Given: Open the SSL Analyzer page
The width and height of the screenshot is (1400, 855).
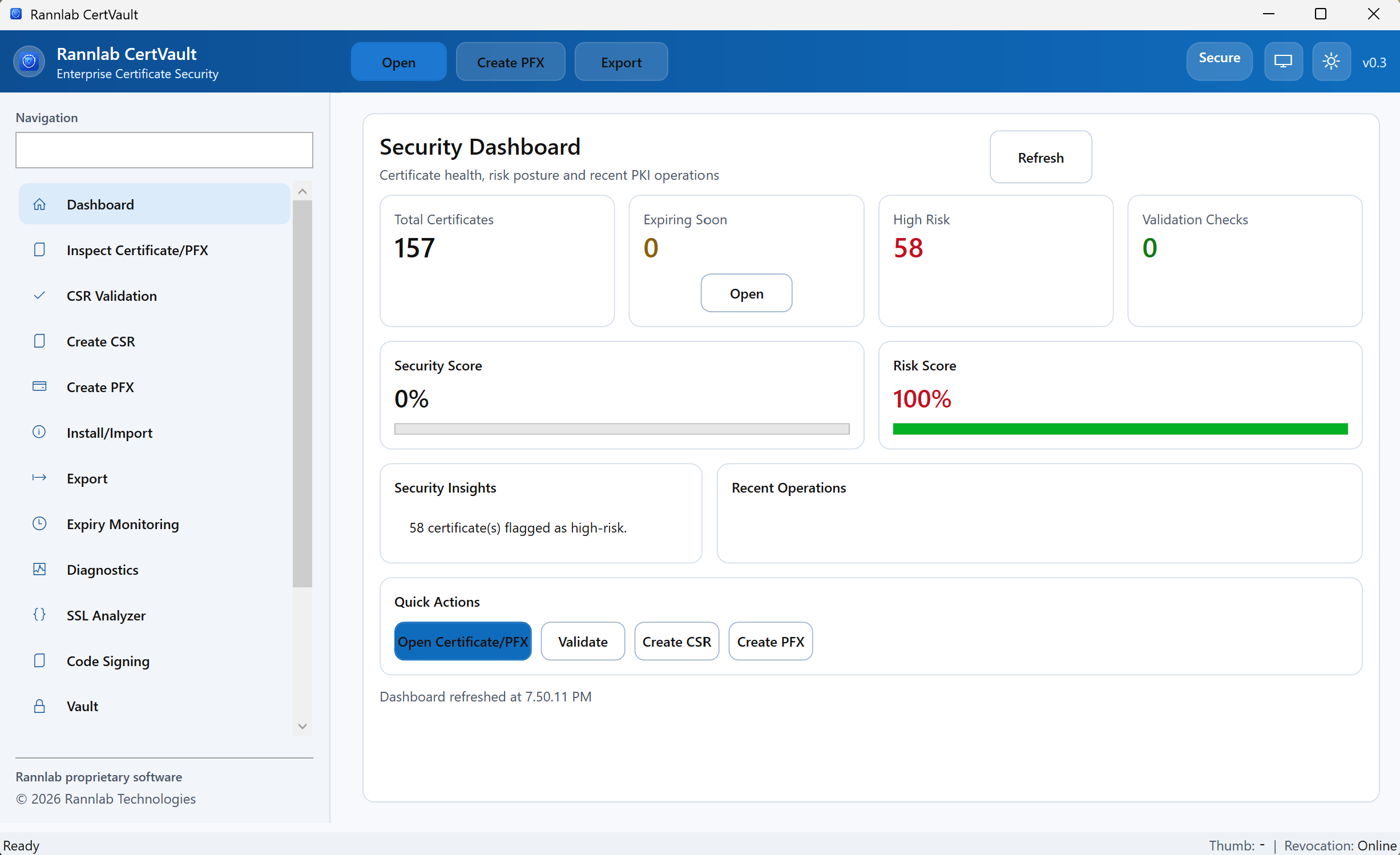Looking at the screenshot, I should point(154,615).
